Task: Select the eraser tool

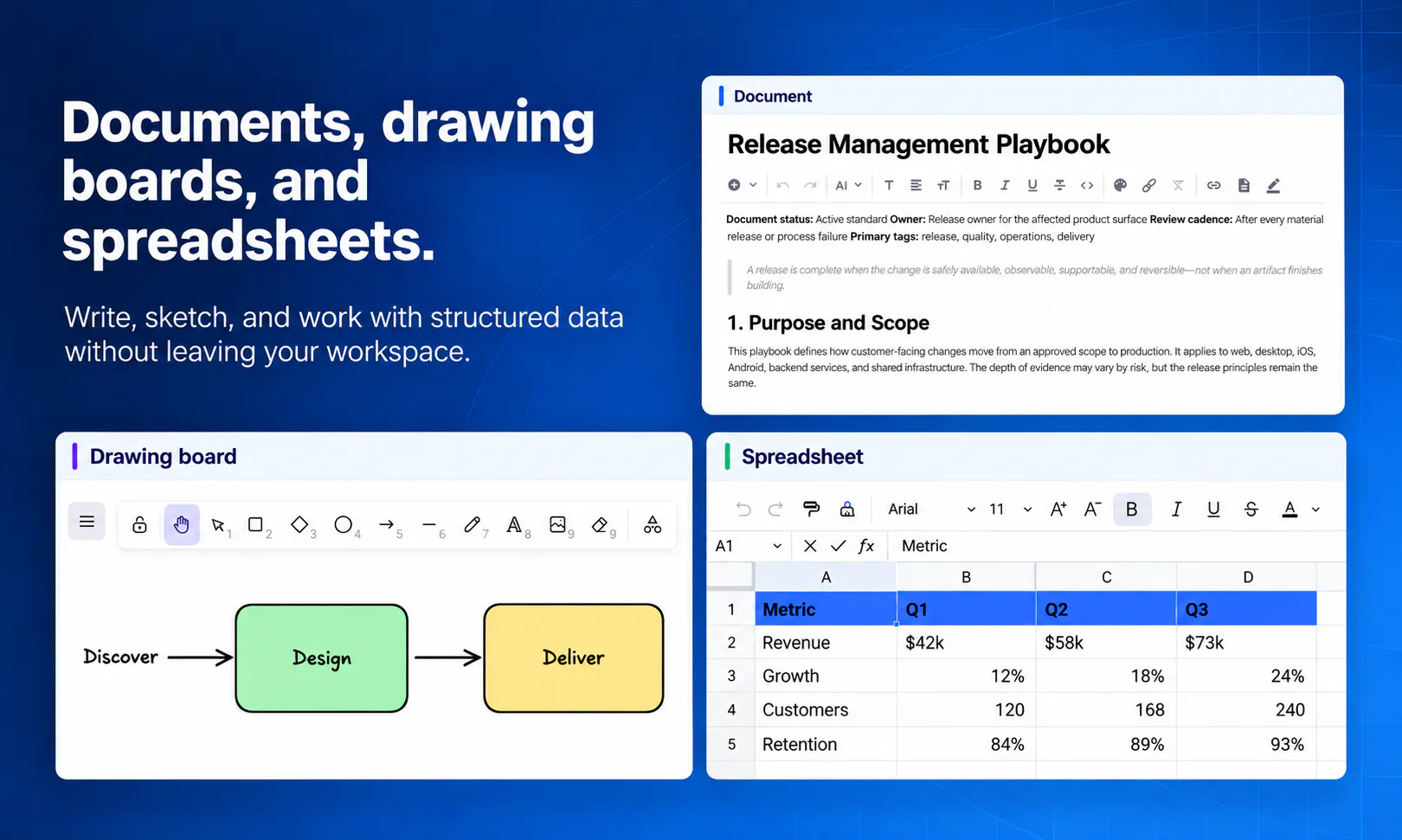Action: tap(600, 524)
